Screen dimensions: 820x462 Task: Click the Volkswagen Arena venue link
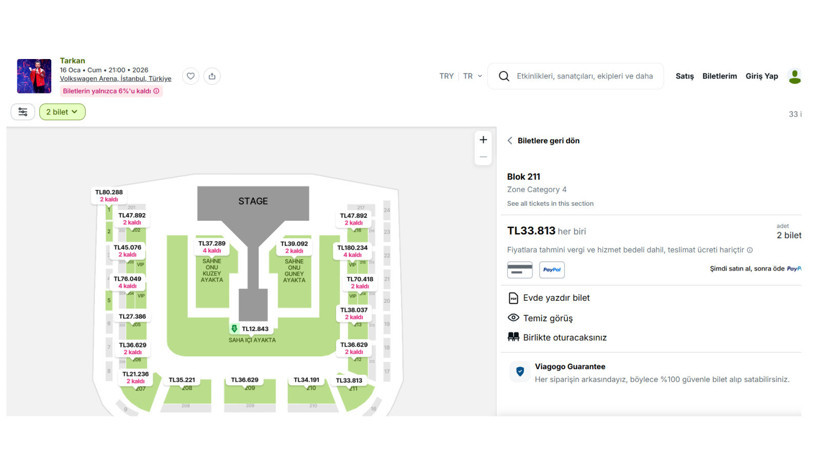tap(115, 79)
